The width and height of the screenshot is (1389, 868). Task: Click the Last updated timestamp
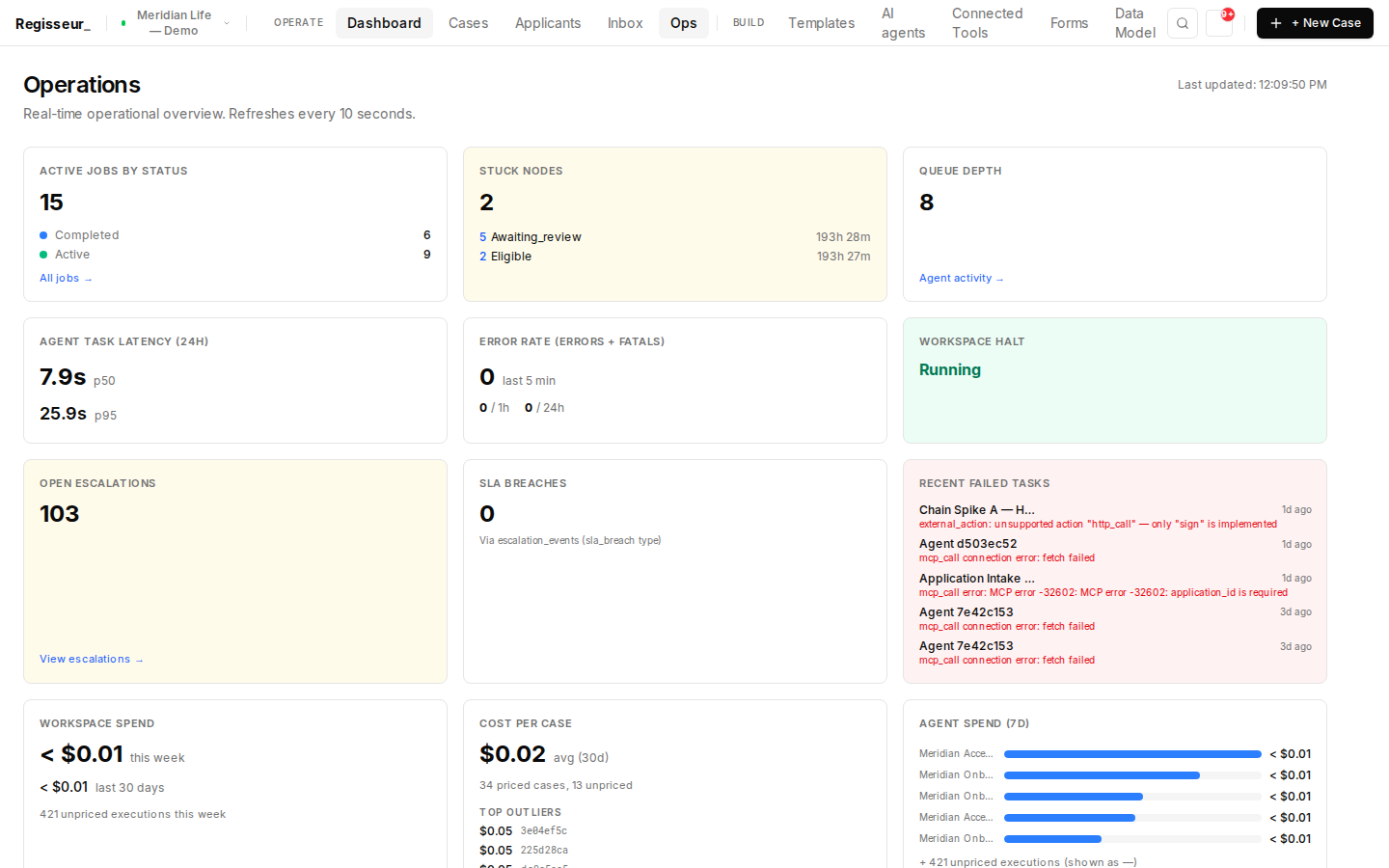point(1252,85)
